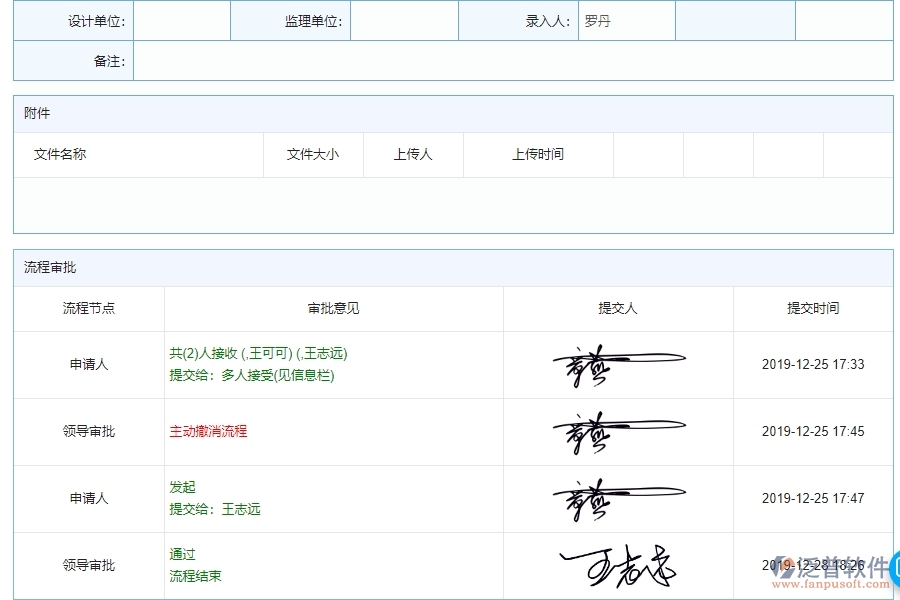Click the 罗丹 entry-person field
The height and width of the screenshot is (600, 900).
click(x=625, y=19)
